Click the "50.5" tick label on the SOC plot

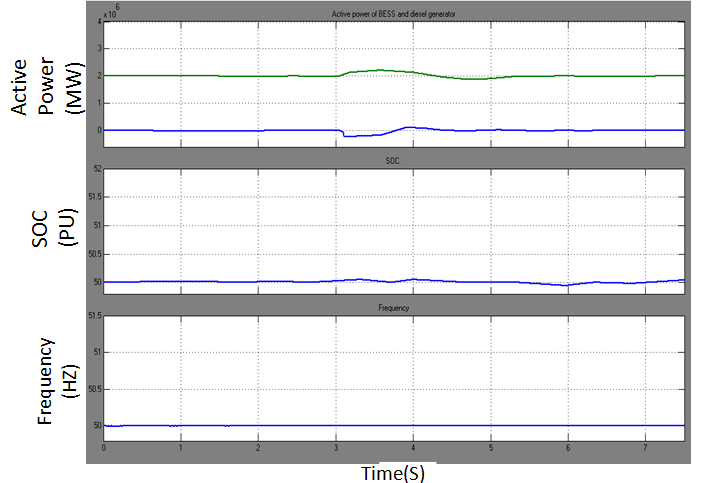click(x=95, y=254)
